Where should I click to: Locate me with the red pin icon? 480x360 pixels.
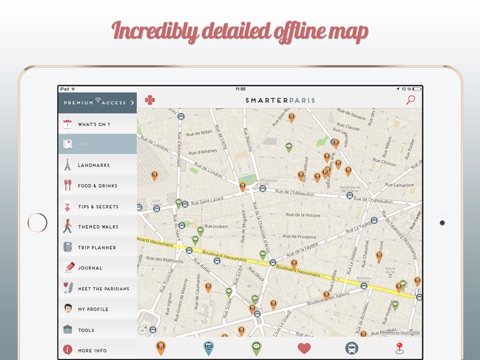(x=399, y=348)
